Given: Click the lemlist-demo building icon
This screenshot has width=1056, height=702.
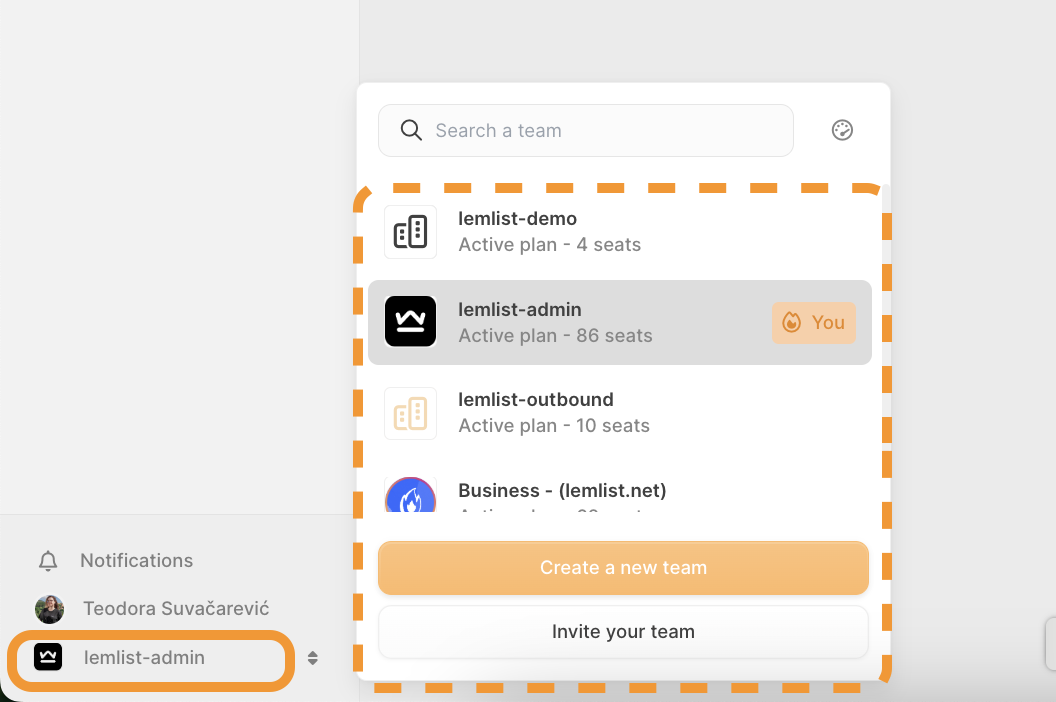Looking at the screenshot, I should (410, 232).
